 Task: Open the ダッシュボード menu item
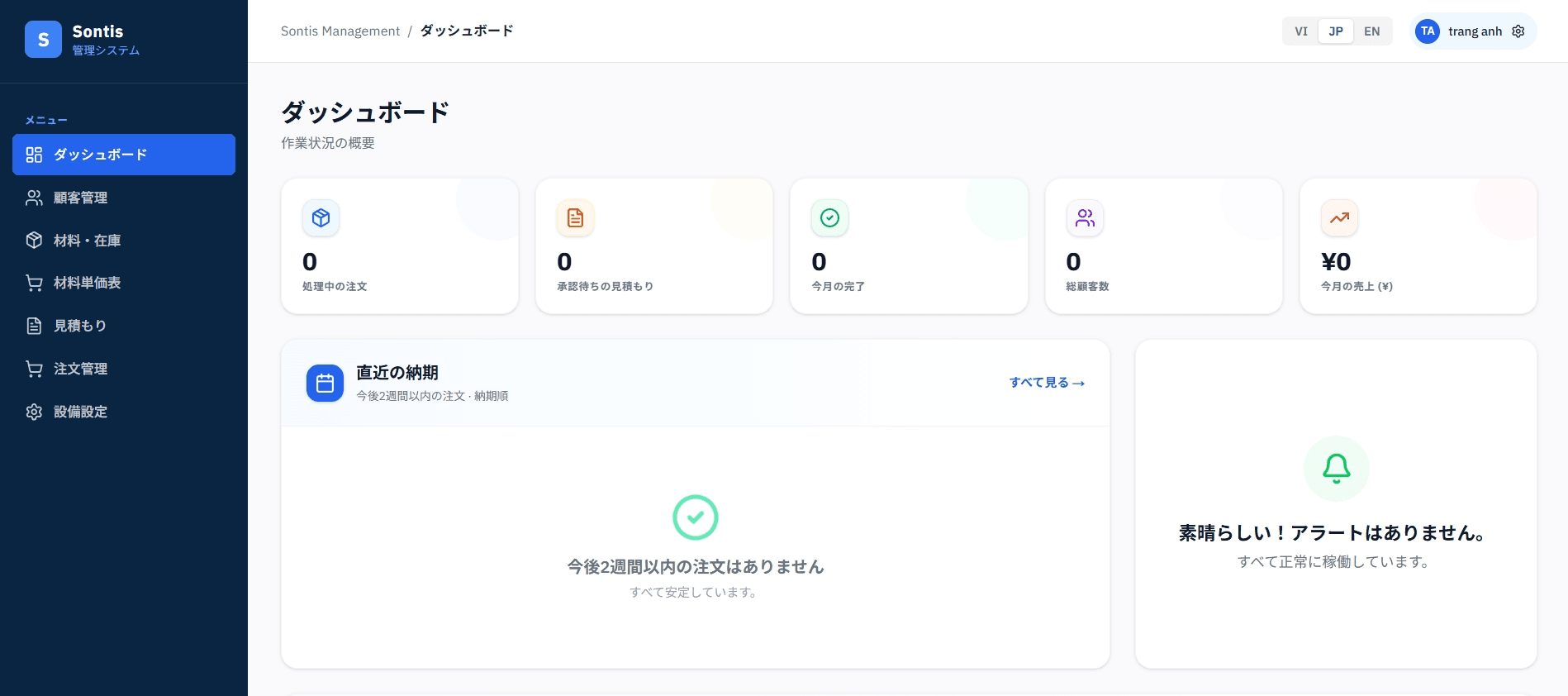pos(124,155)
